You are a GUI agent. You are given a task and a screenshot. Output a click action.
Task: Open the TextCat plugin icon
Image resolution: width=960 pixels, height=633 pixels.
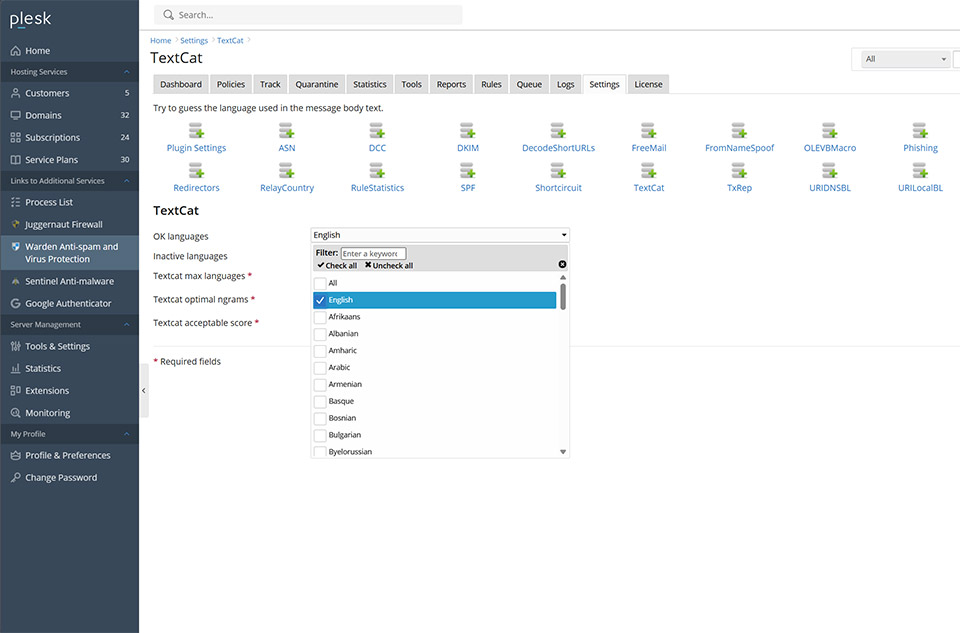648,170
